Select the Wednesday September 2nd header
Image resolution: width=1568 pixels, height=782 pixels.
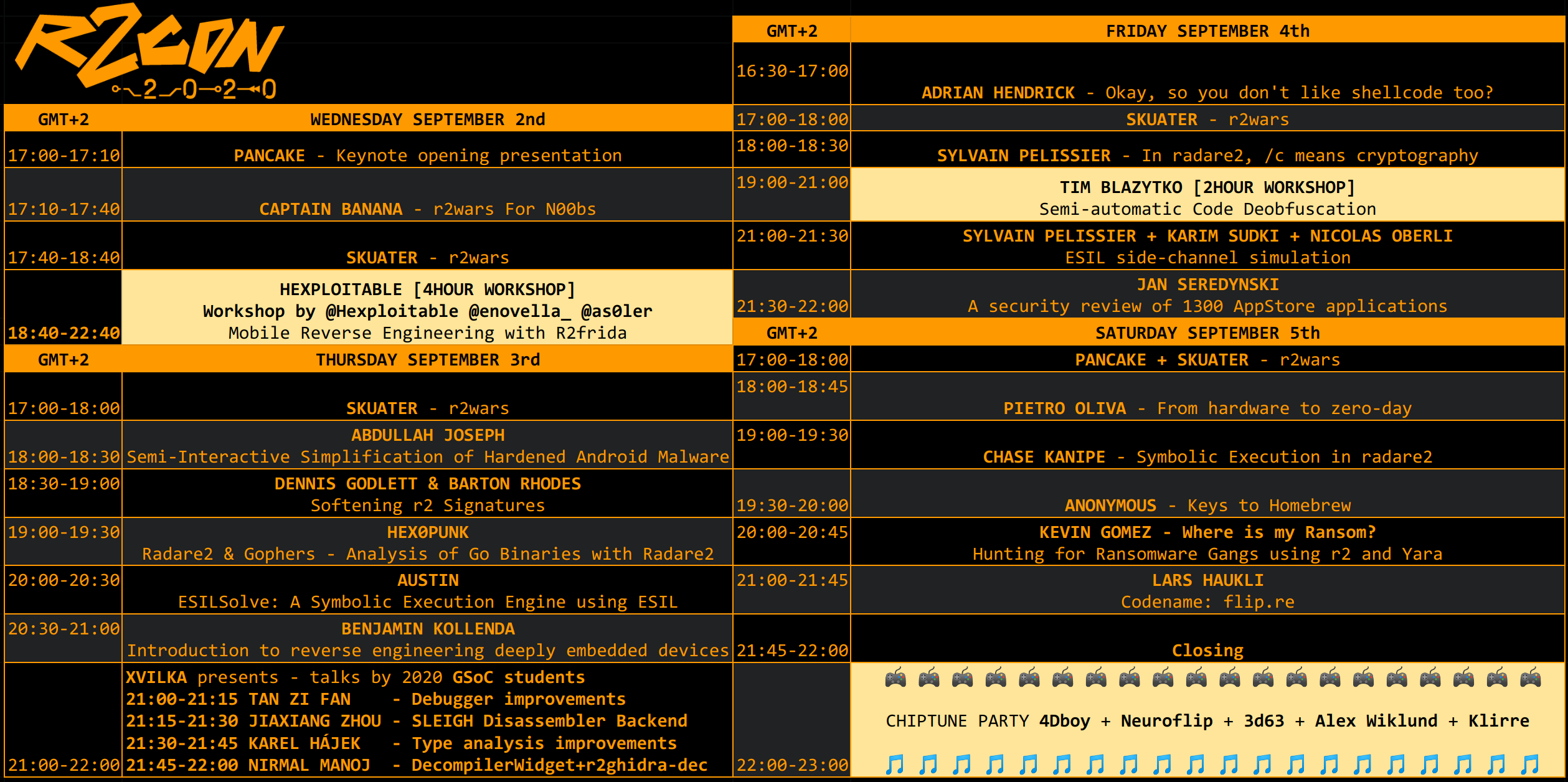coord(427,119)
